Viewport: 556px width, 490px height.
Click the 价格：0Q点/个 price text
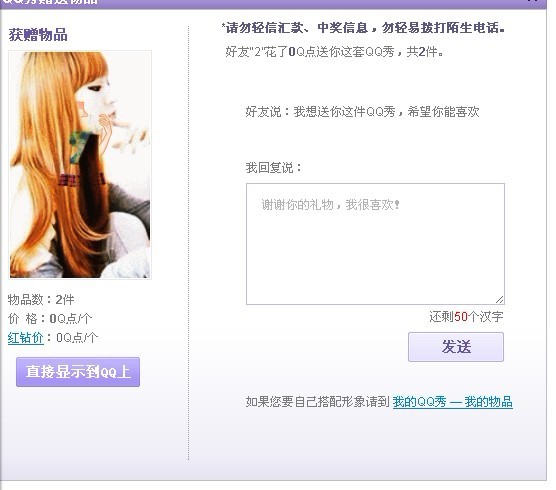coord(50,318)
